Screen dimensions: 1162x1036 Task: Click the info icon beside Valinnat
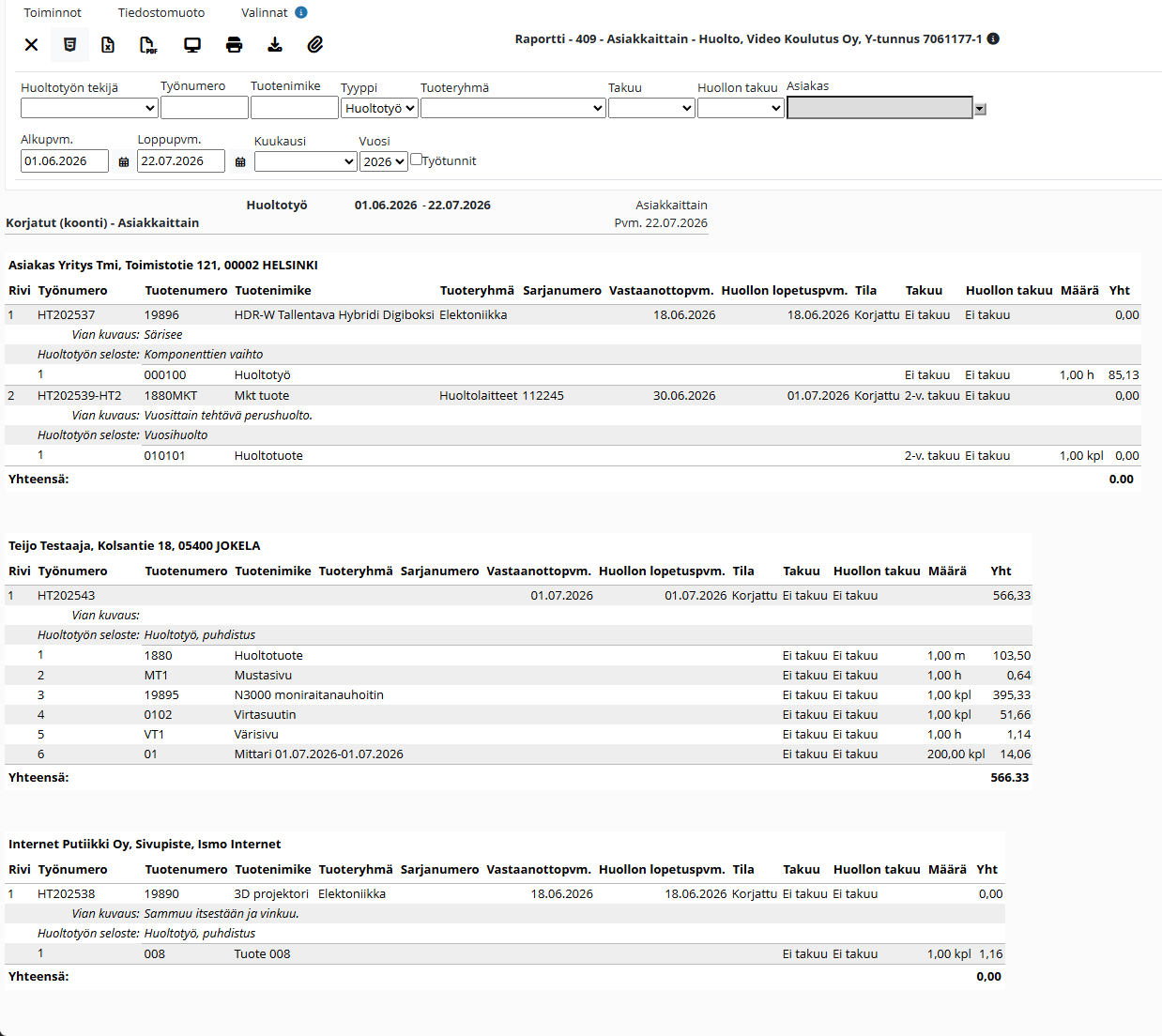point(301,12)
